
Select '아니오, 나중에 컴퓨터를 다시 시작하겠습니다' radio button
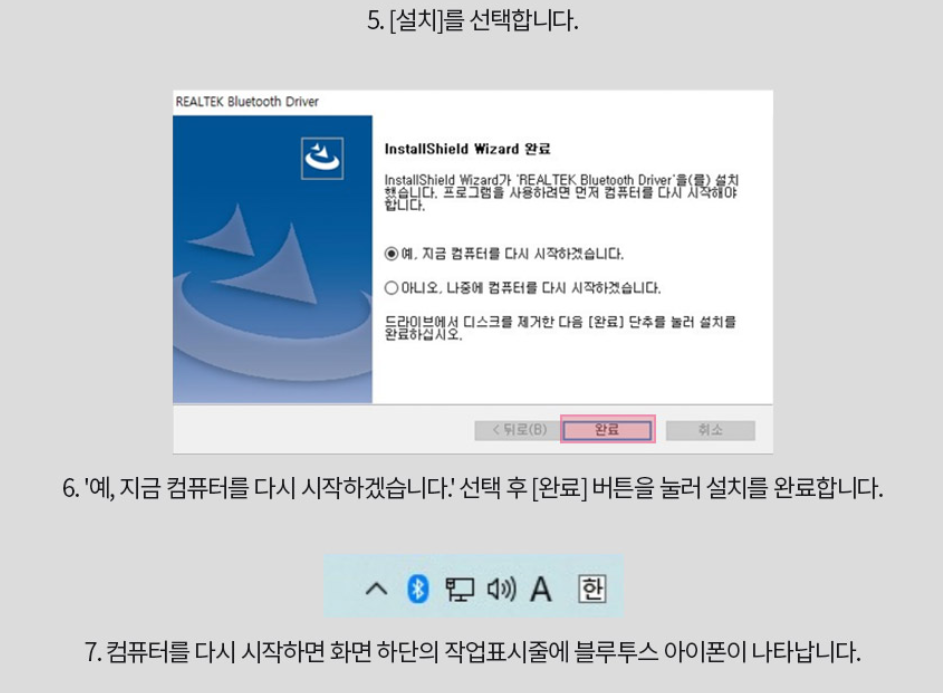(x=392, y=288)
